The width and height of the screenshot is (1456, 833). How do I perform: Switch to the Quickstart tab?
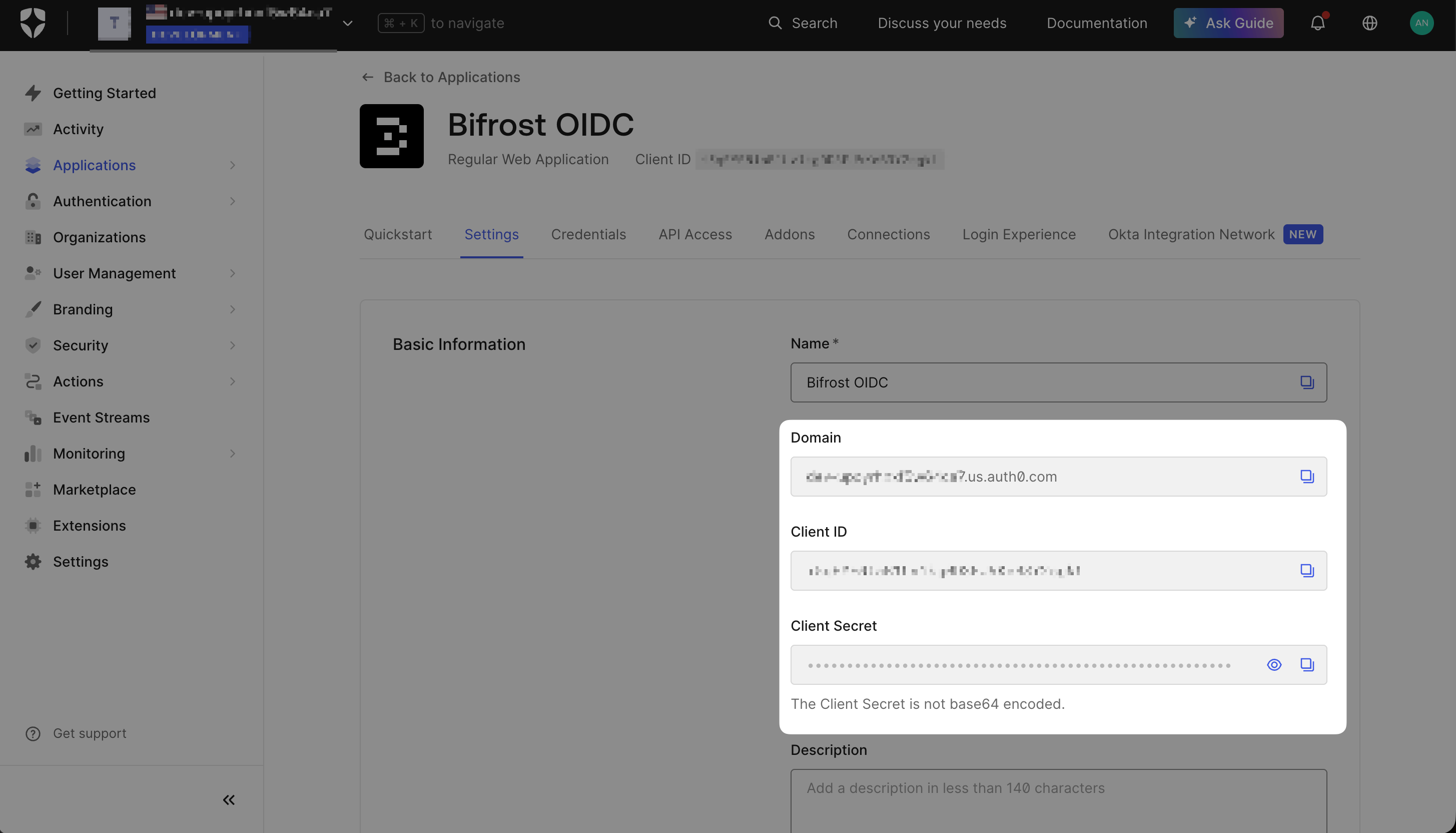click(x=398, y=234)
